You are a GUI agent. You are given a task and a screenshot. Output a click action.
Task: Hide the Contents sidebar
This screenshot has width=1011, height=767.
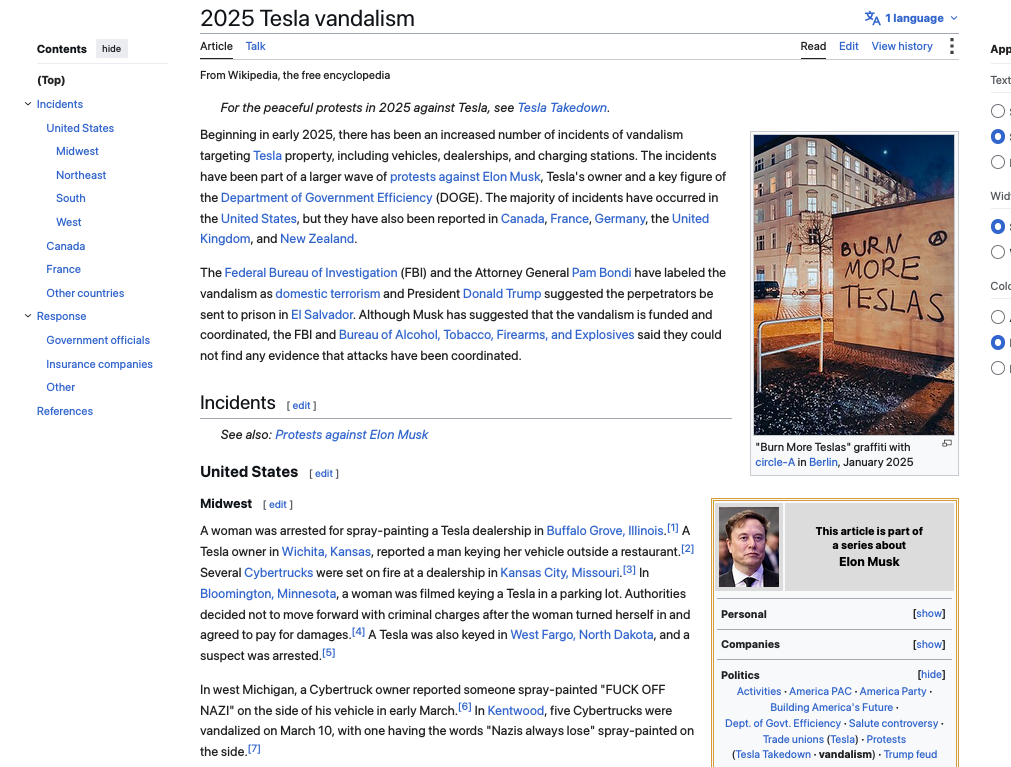(x=112, y=49)
